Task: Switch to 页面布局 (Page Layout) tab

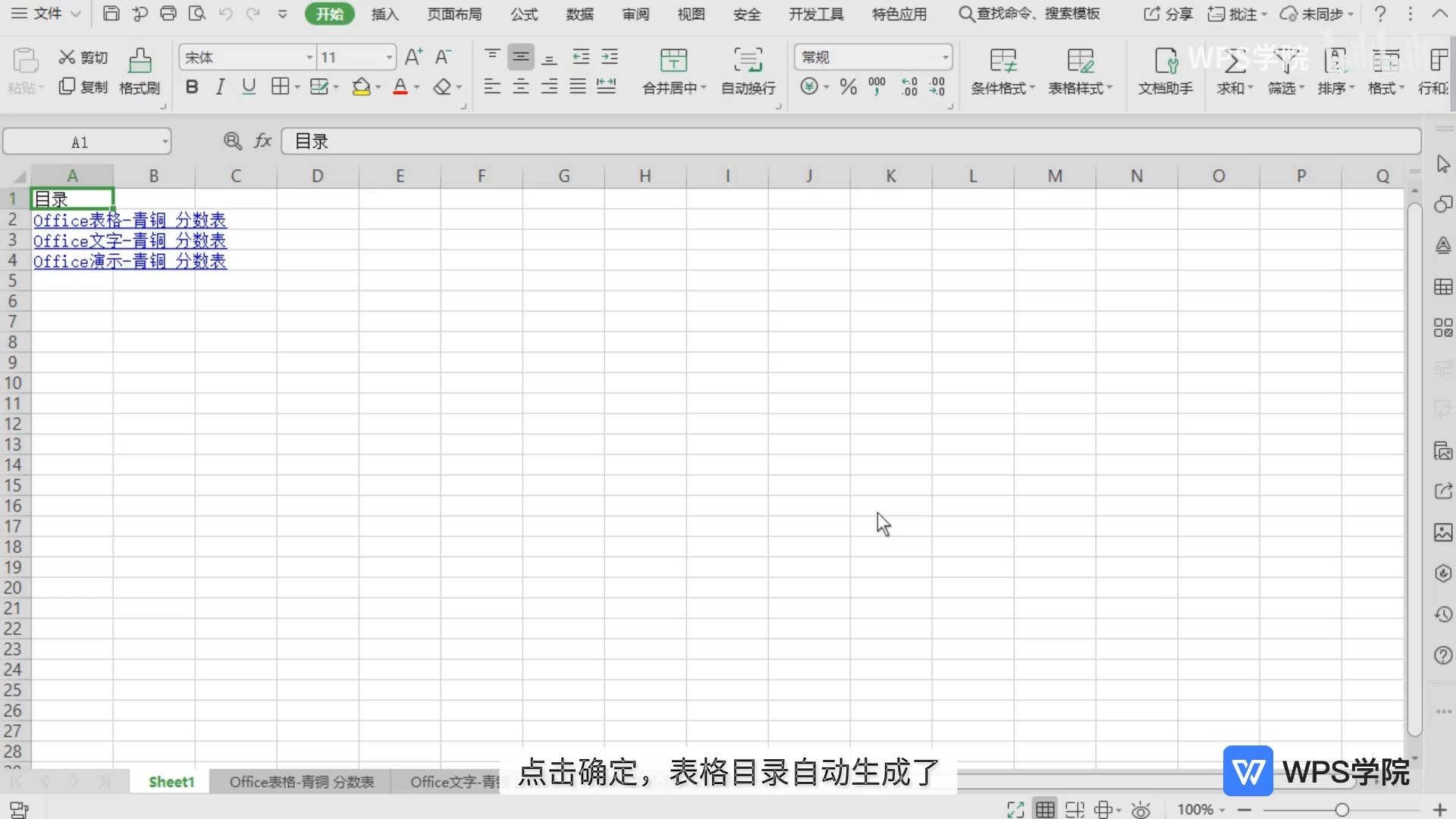Action: pyautogui.click(x=454, y=14)
